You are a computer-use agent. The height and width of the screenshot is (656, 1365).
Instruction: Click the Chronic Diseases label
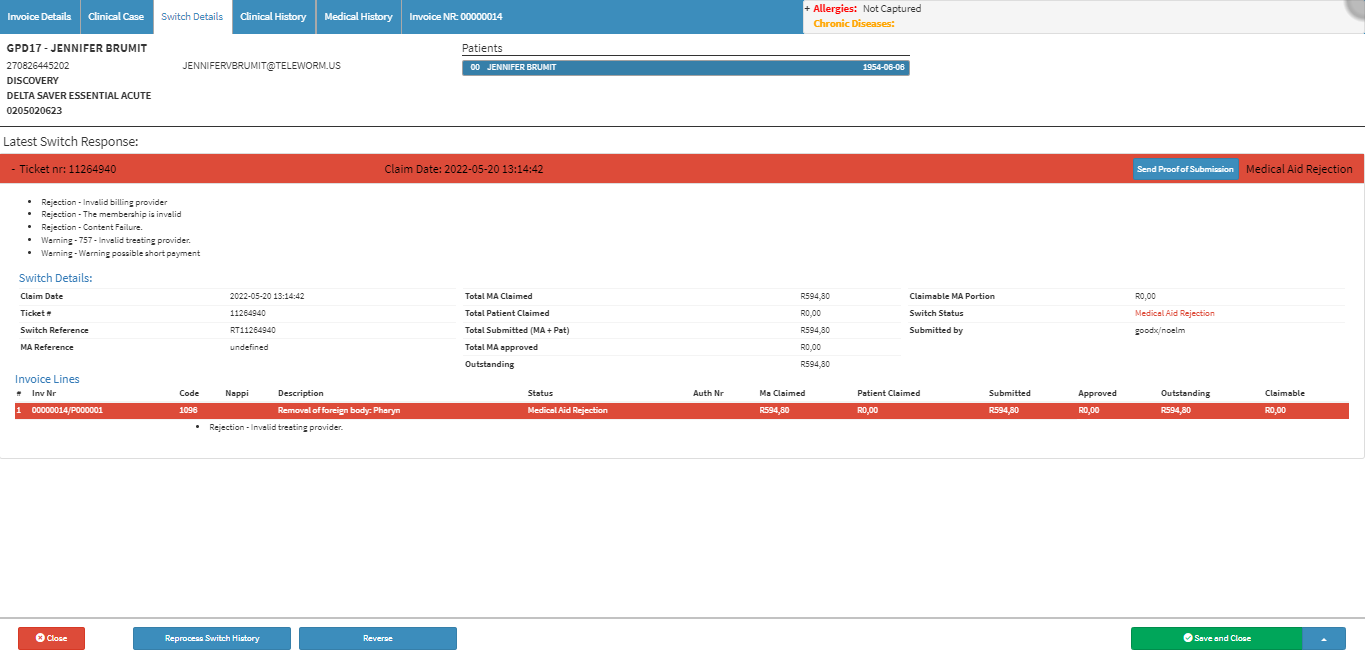coord(854,23)
